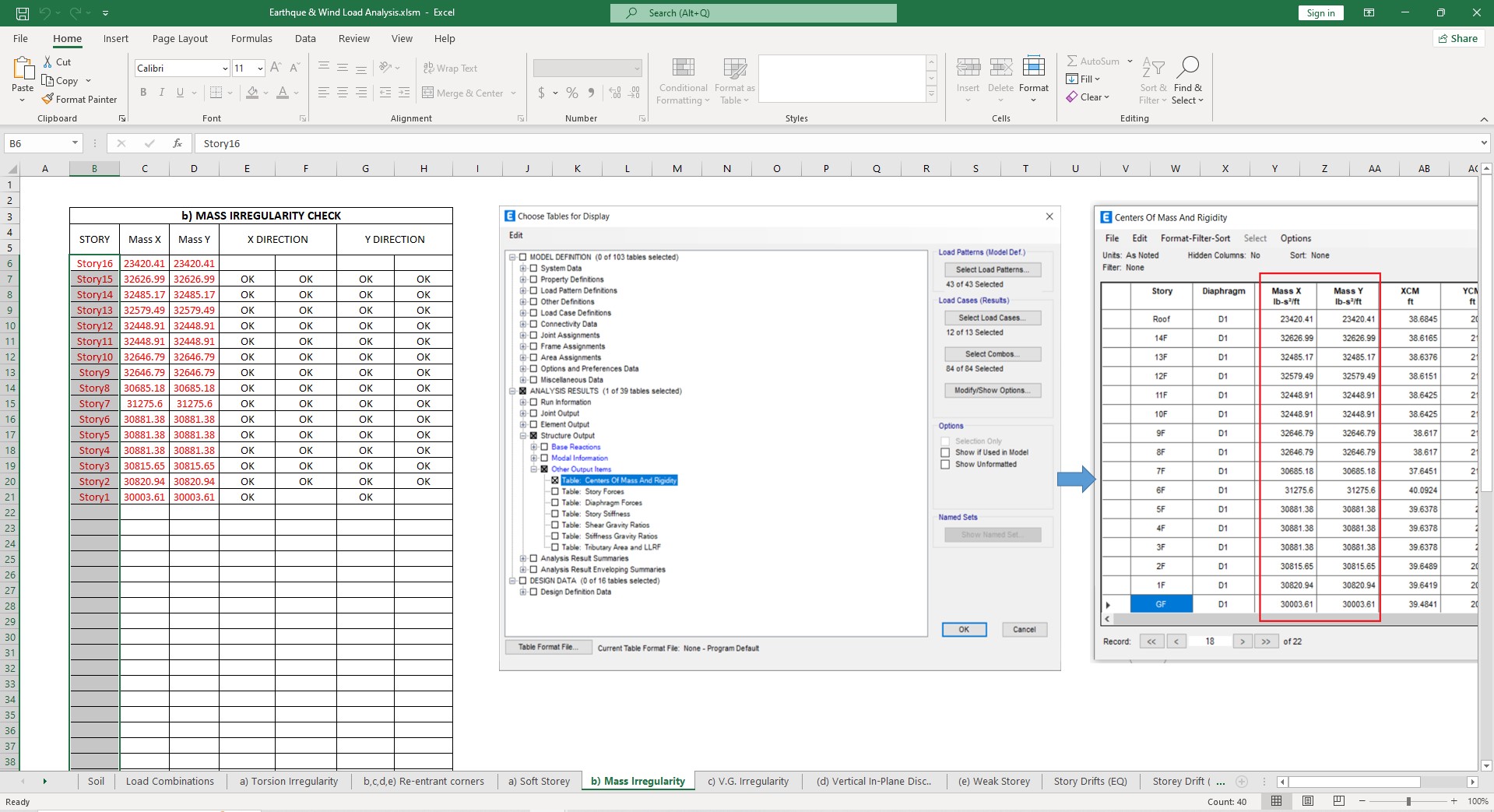Click the Save icon in title bar

(23, 13)
